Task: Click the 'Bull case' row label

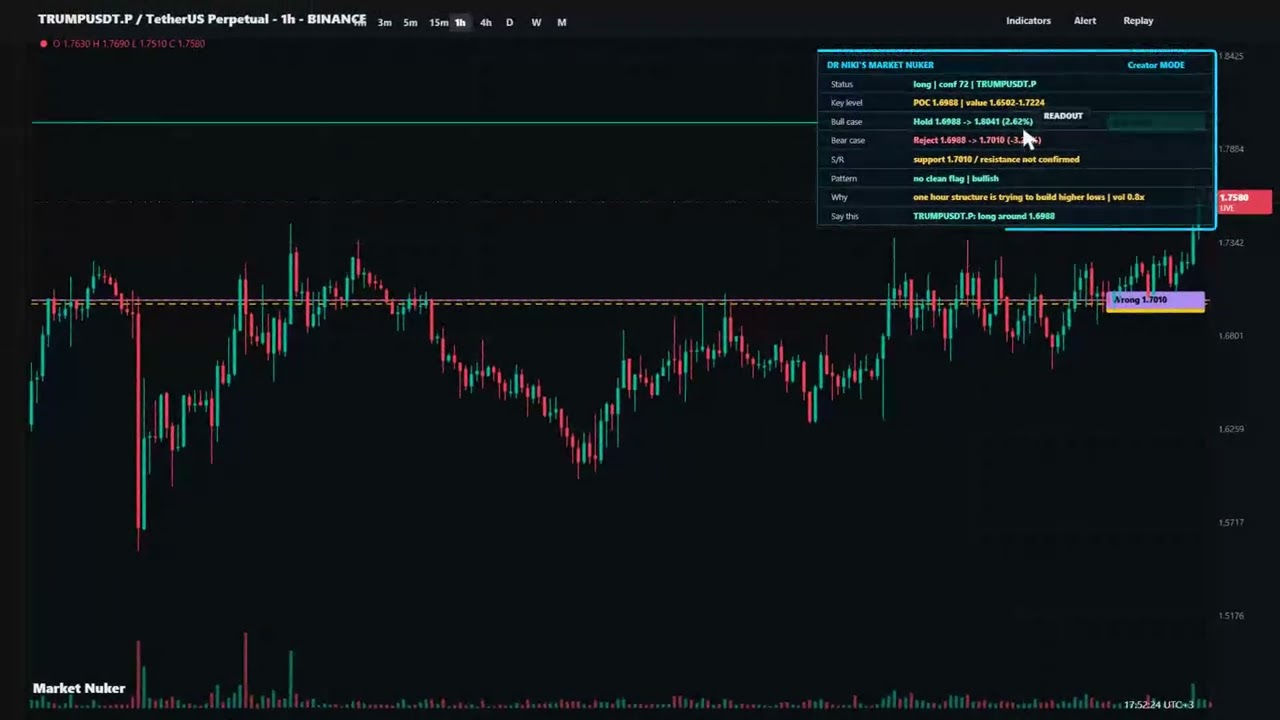Action: (x=846, y=121)
